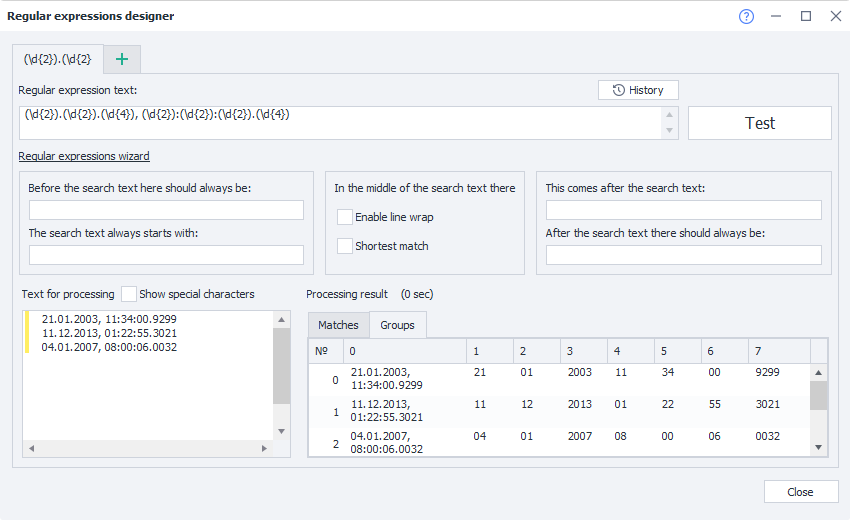Click 'search text always starts with' field
Viewport: 850px width, 520px height.
166,255
